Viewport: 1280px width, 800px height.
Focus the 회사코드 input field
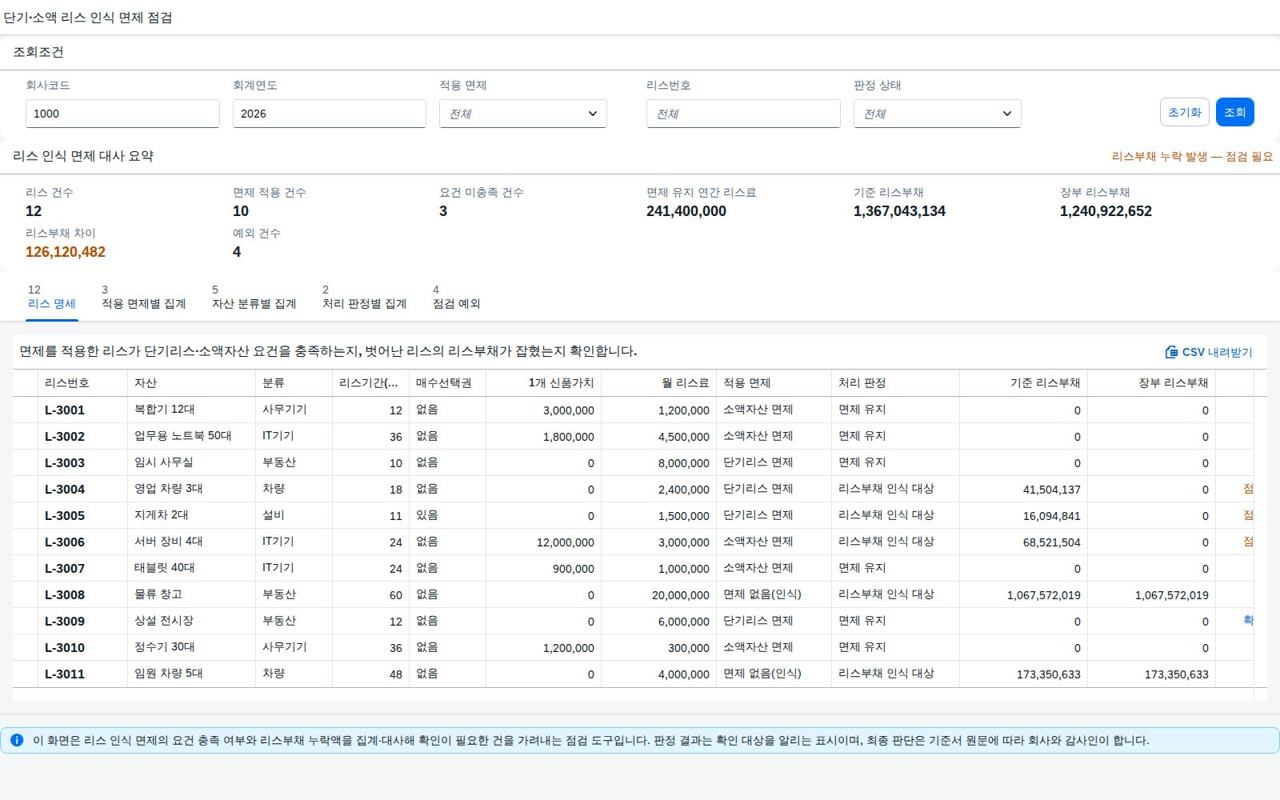tap(123, 114)
